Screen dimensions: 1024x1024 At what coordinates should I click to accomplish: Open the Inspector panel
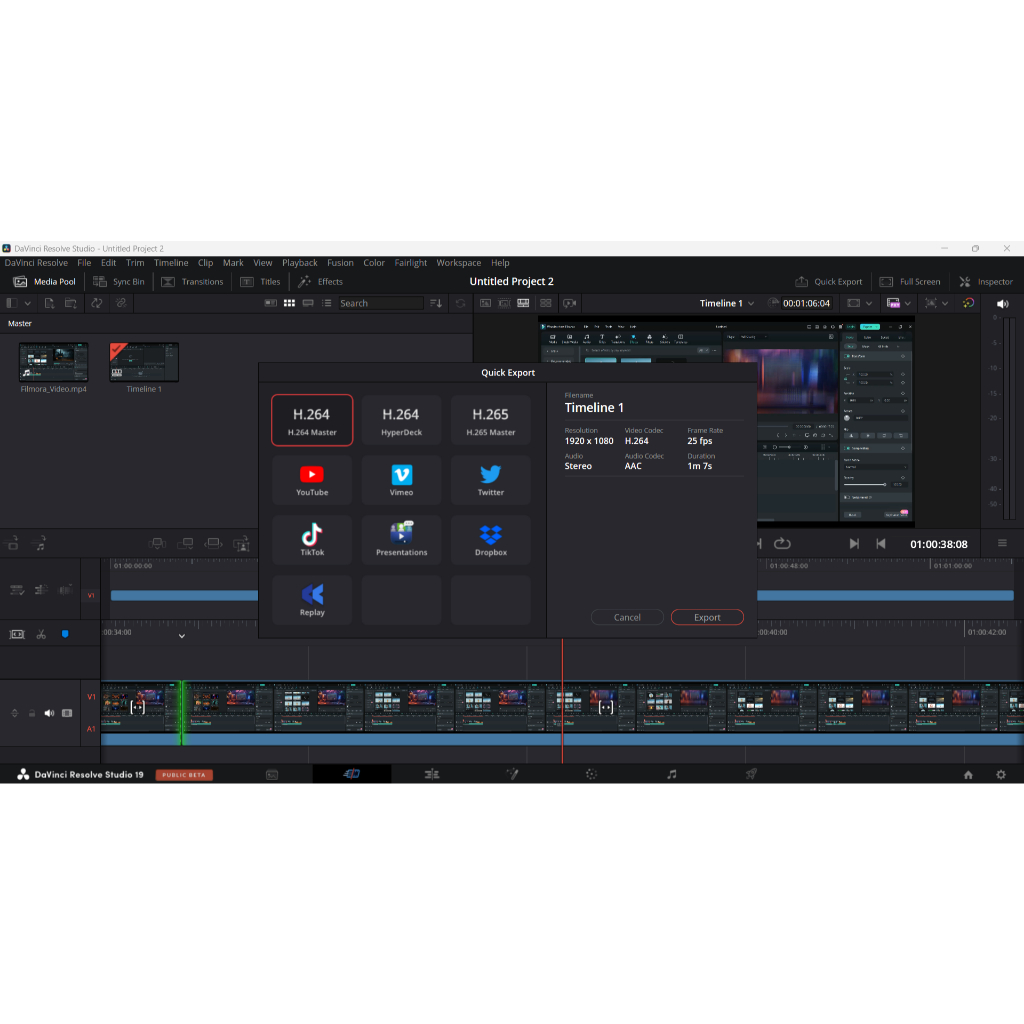[986, 281]
